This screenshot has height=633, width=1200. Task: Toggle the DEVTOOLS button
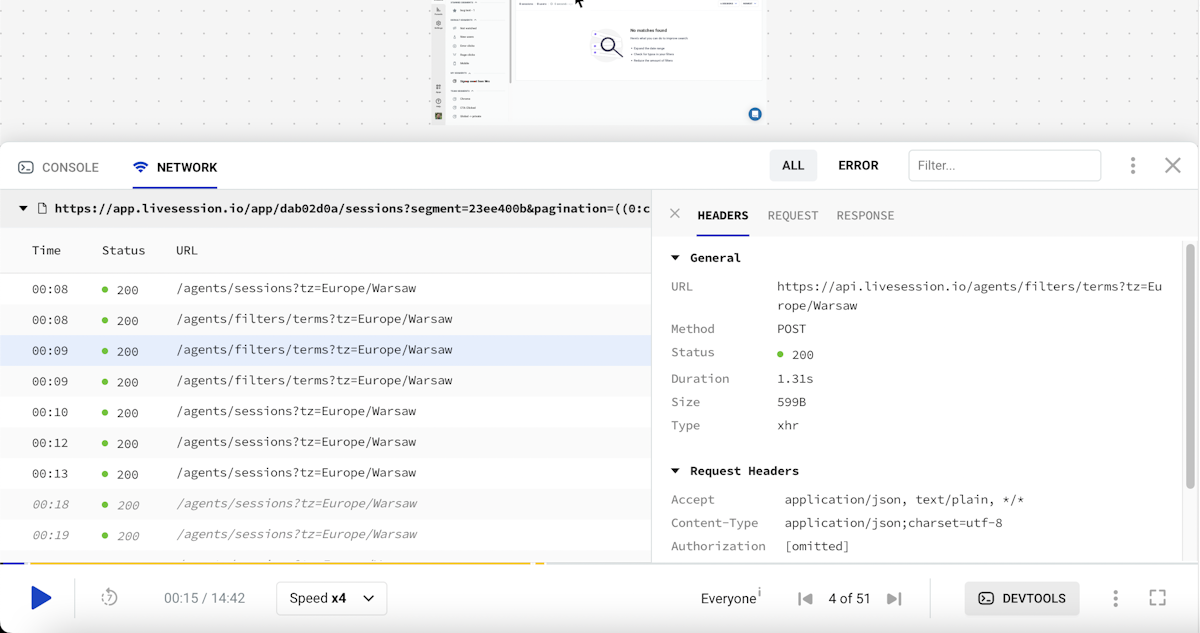pos(1022,598)
